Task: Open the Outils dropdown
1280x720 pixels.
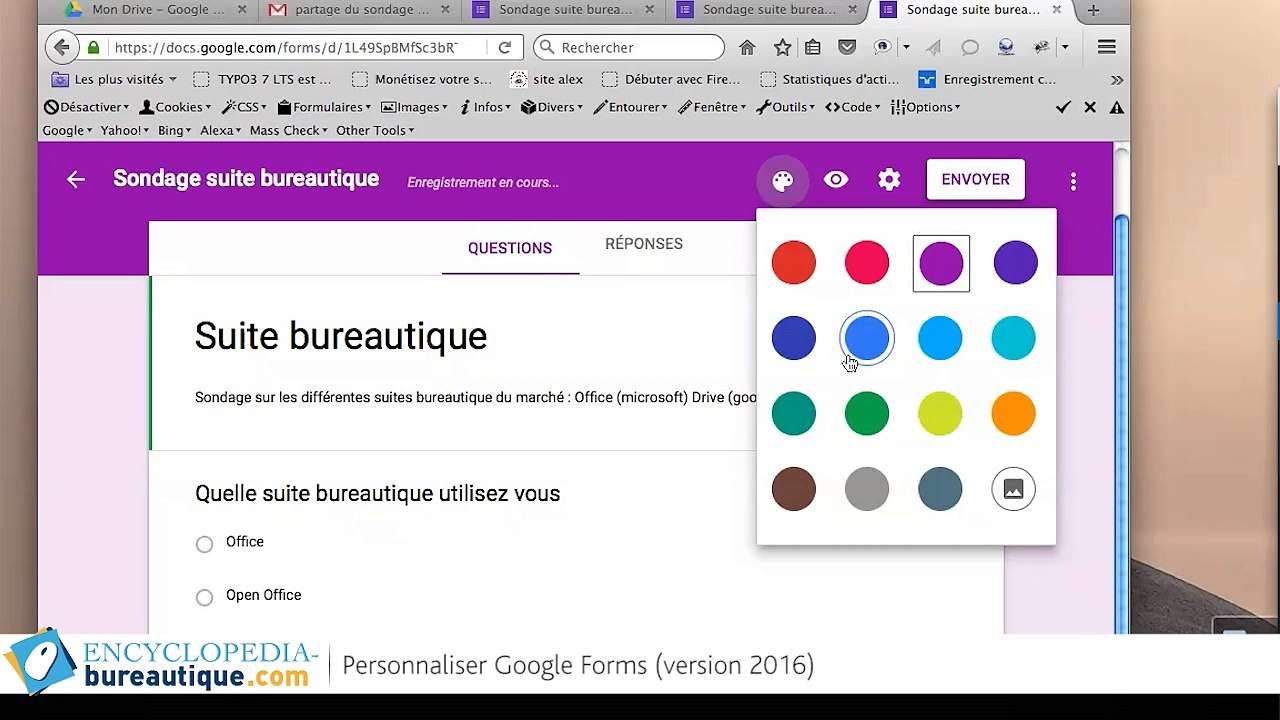Action: [786, 107]
